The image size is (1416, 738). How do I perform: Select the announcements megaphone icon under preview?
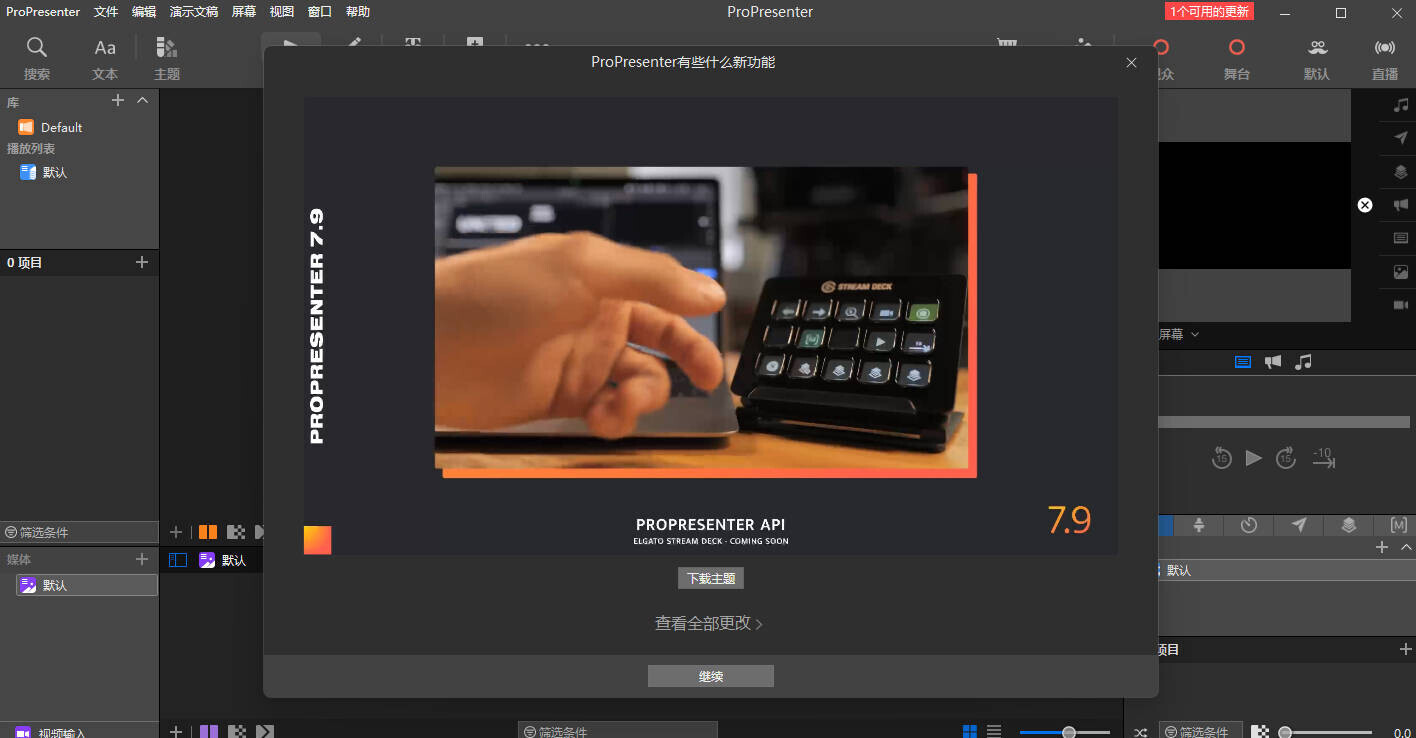point(1273,362)
